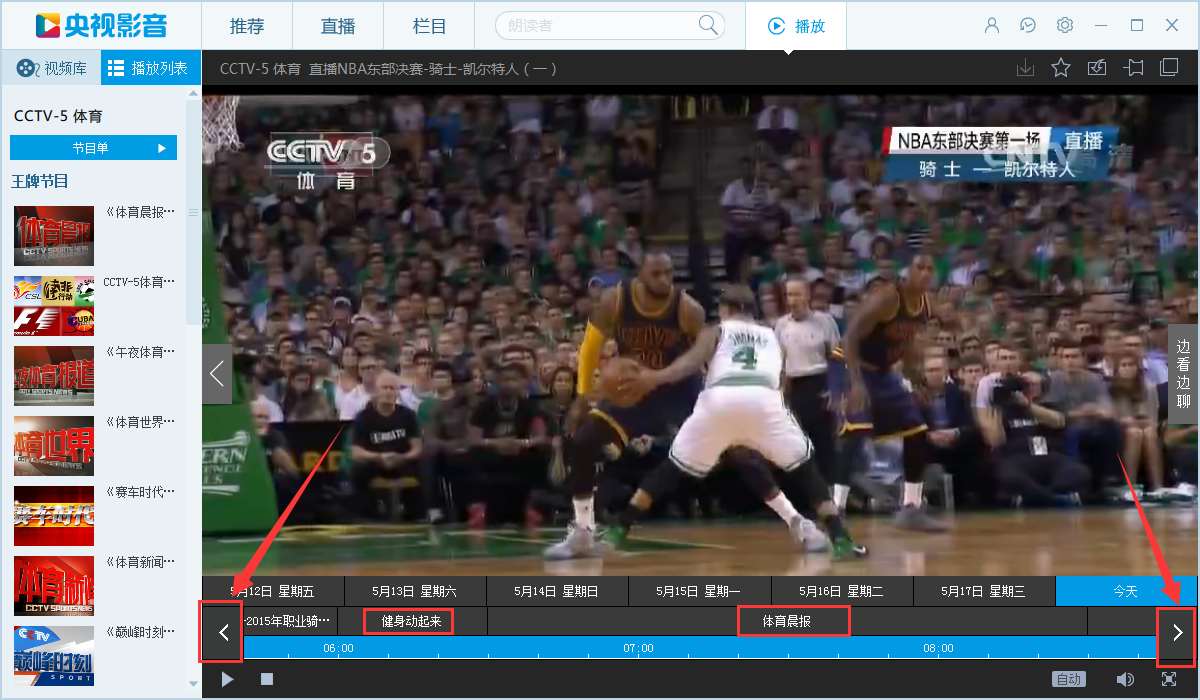Open the 视频库 sidebar tab
1200x700 pixels.
pyautogui.click(x=52, y=68)
